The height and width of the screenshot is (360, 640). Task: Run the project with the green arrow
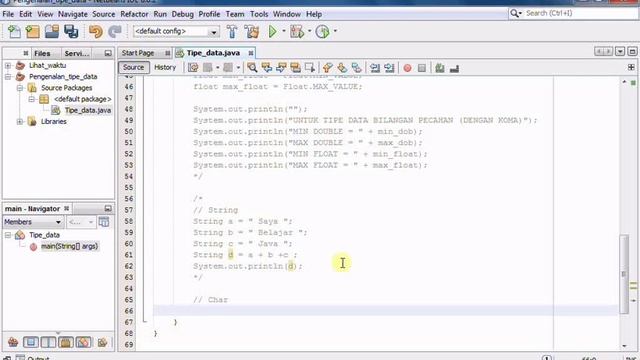(x=272, y=31)
